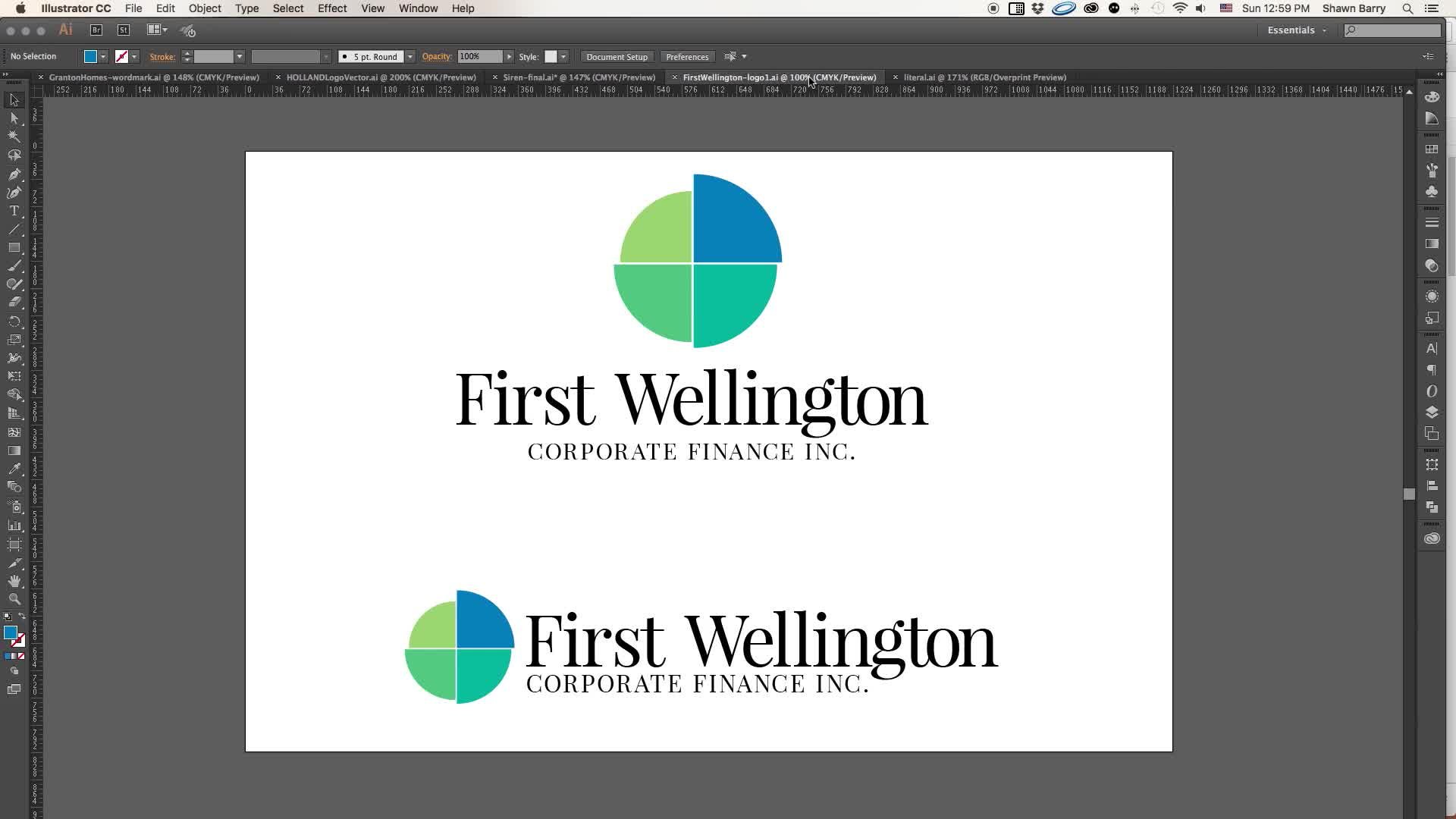Open the Effect menu
Screen dimensions: 1456x819
tap(331, 8)
